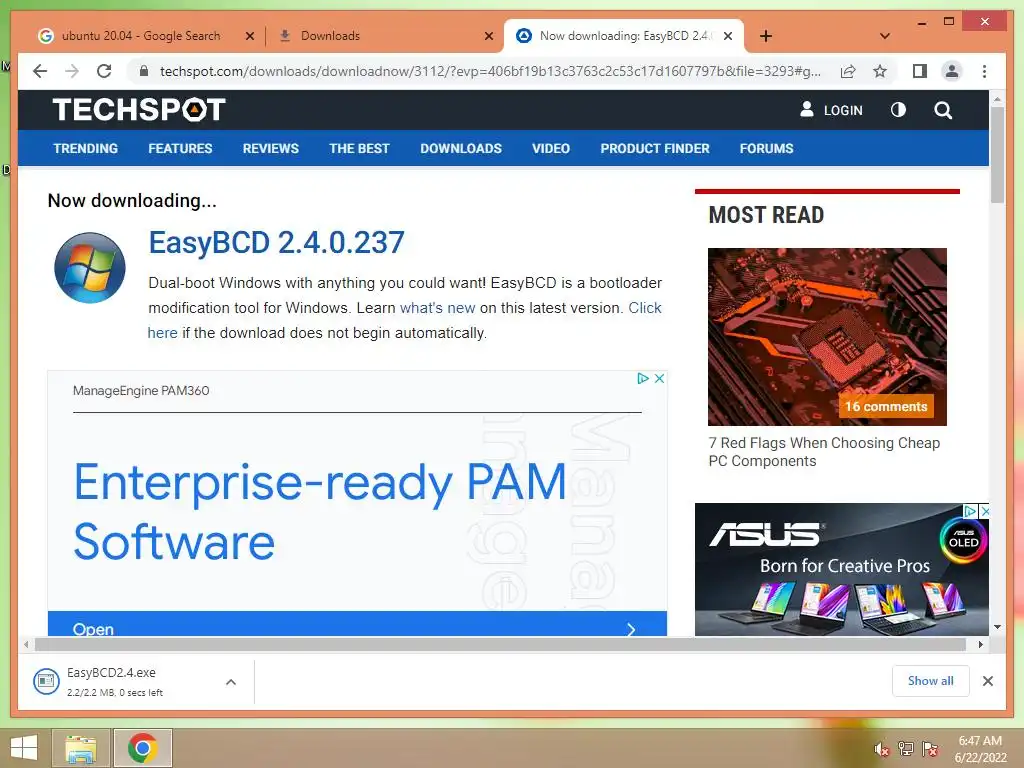1024x768 pixels.
Task: Click Enterprise-ready PAM Software ad text
Action: click(x=320, y=511)
